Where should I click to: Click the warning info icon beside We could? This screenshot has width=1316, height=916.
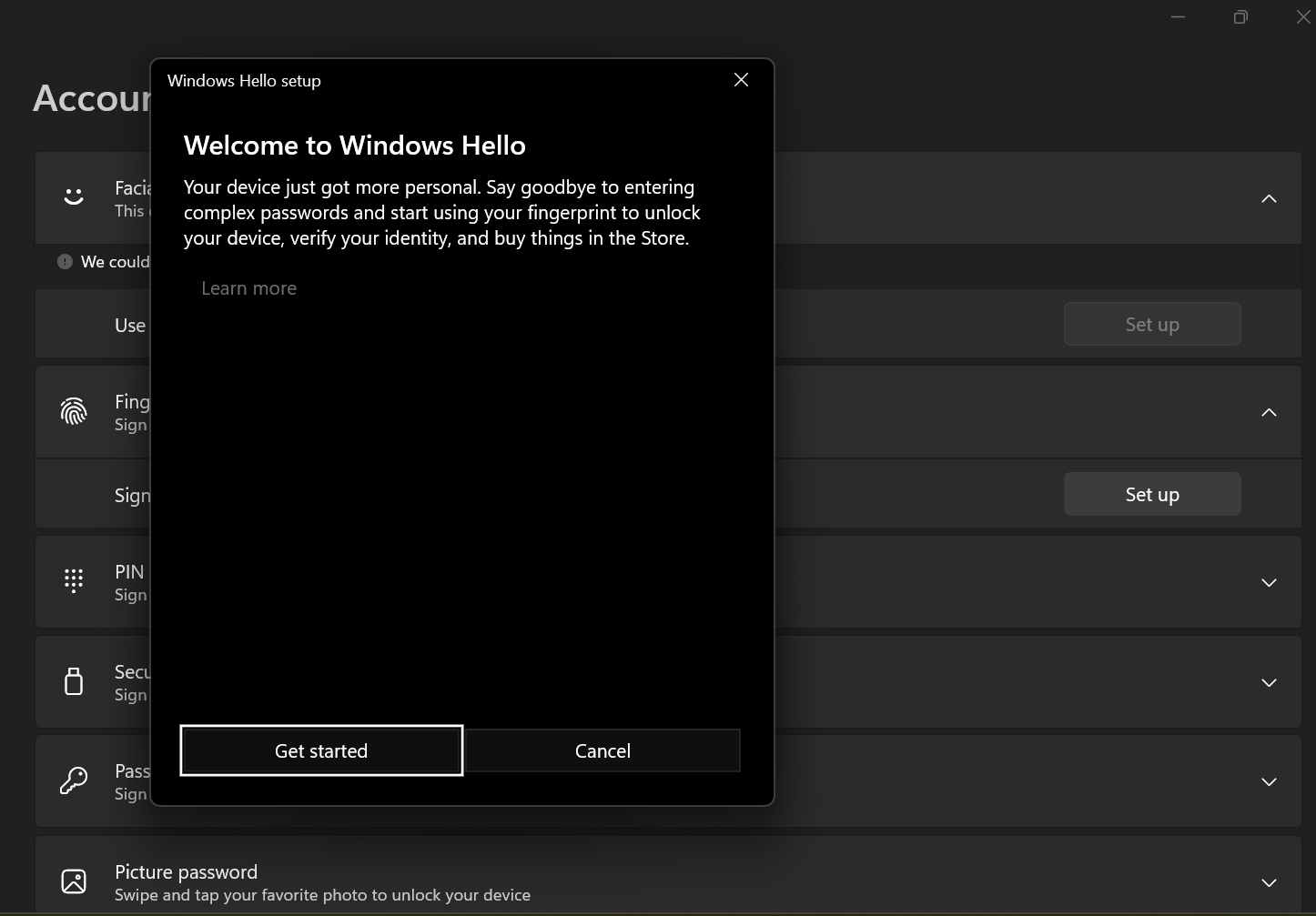tap(65, 262)
